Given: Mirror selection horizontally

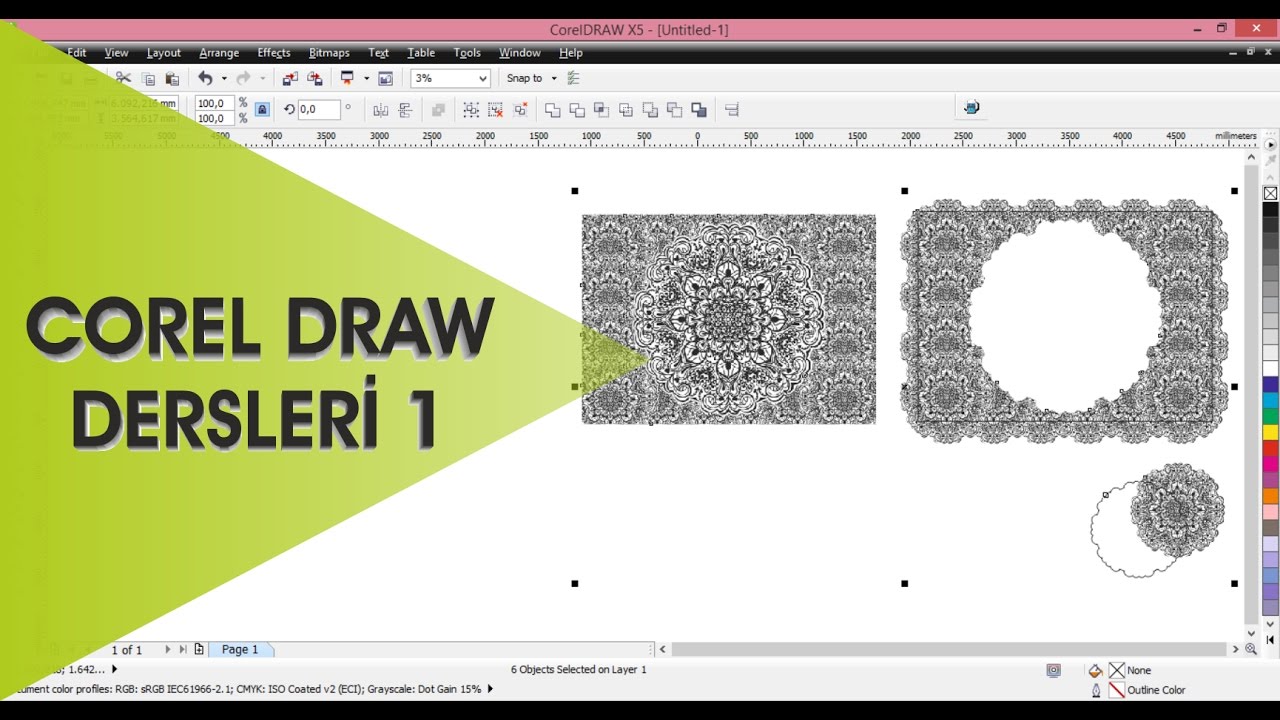Looking at the screenshot, I should pos(380,110).
